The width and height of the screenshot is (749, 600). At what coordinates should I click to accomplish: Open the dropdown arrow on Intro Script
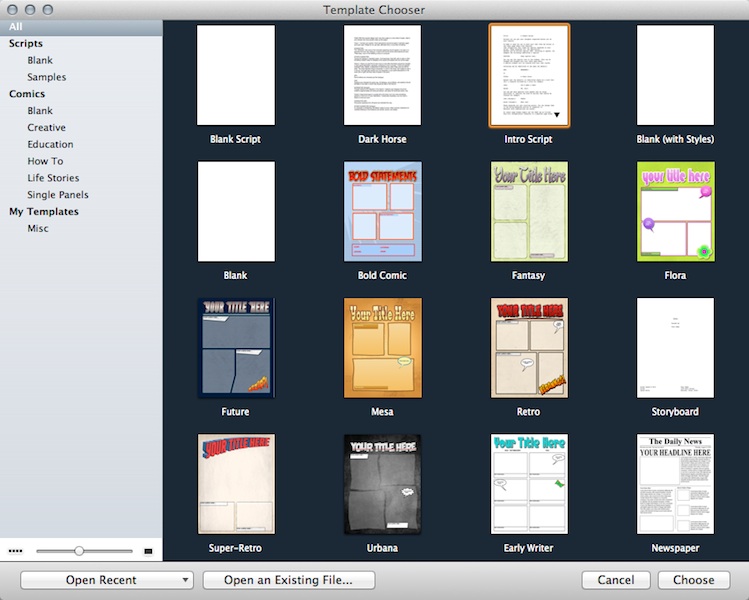(x=558, y=115)
